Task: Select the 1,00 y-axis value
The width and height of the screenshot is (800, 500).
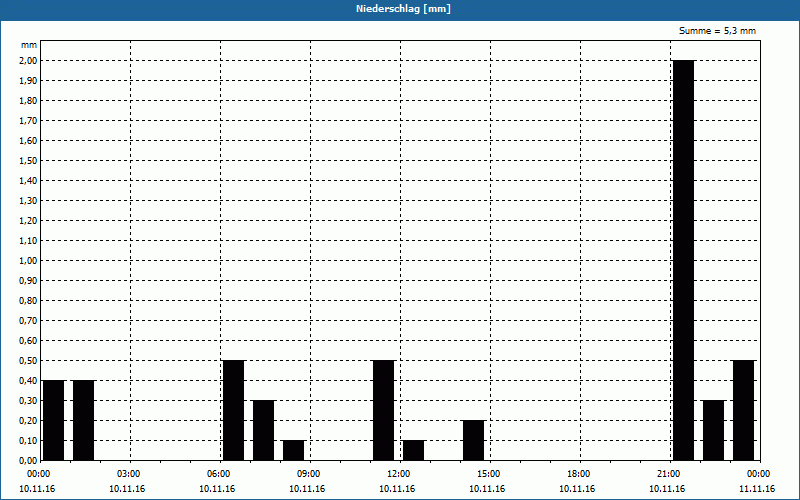Action: pos(29,261)
